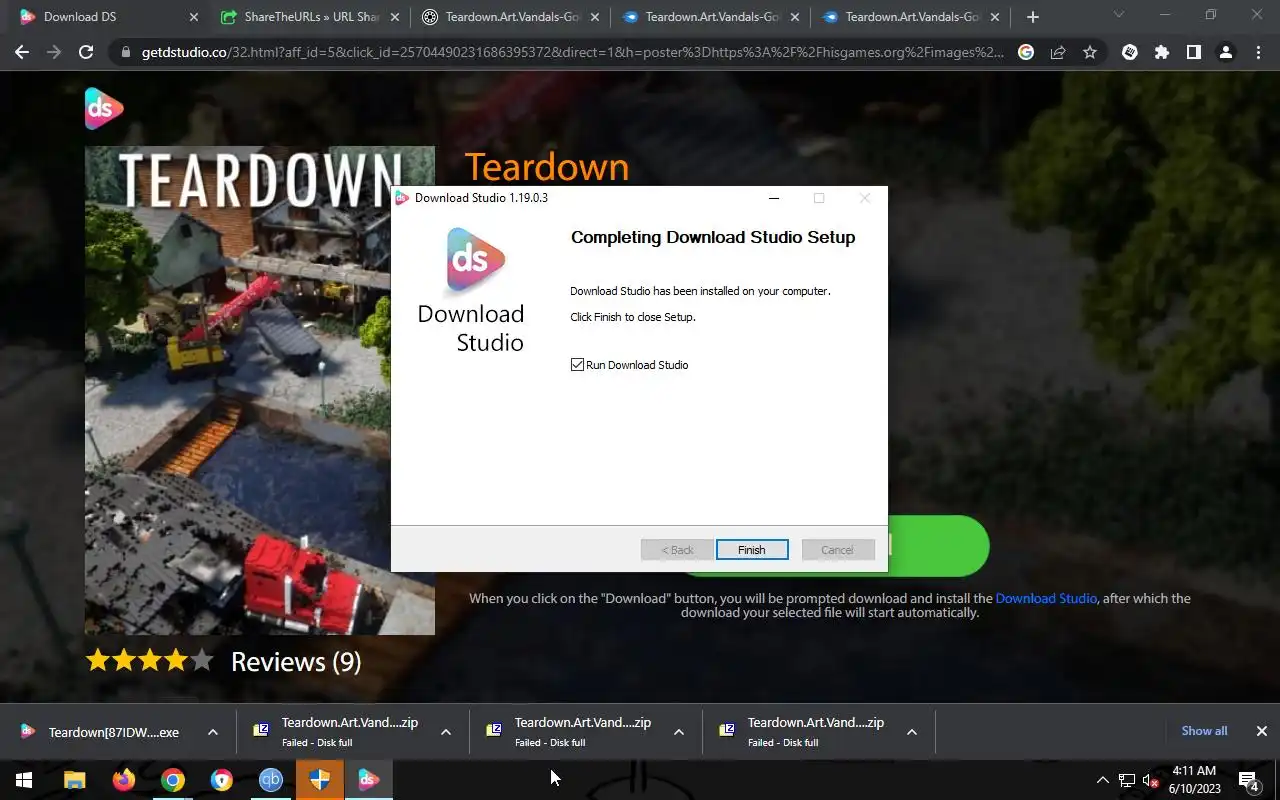This screenshot has height=800, width=1280.
Task: Open the Windows Start menu
Action: point(24,780)
